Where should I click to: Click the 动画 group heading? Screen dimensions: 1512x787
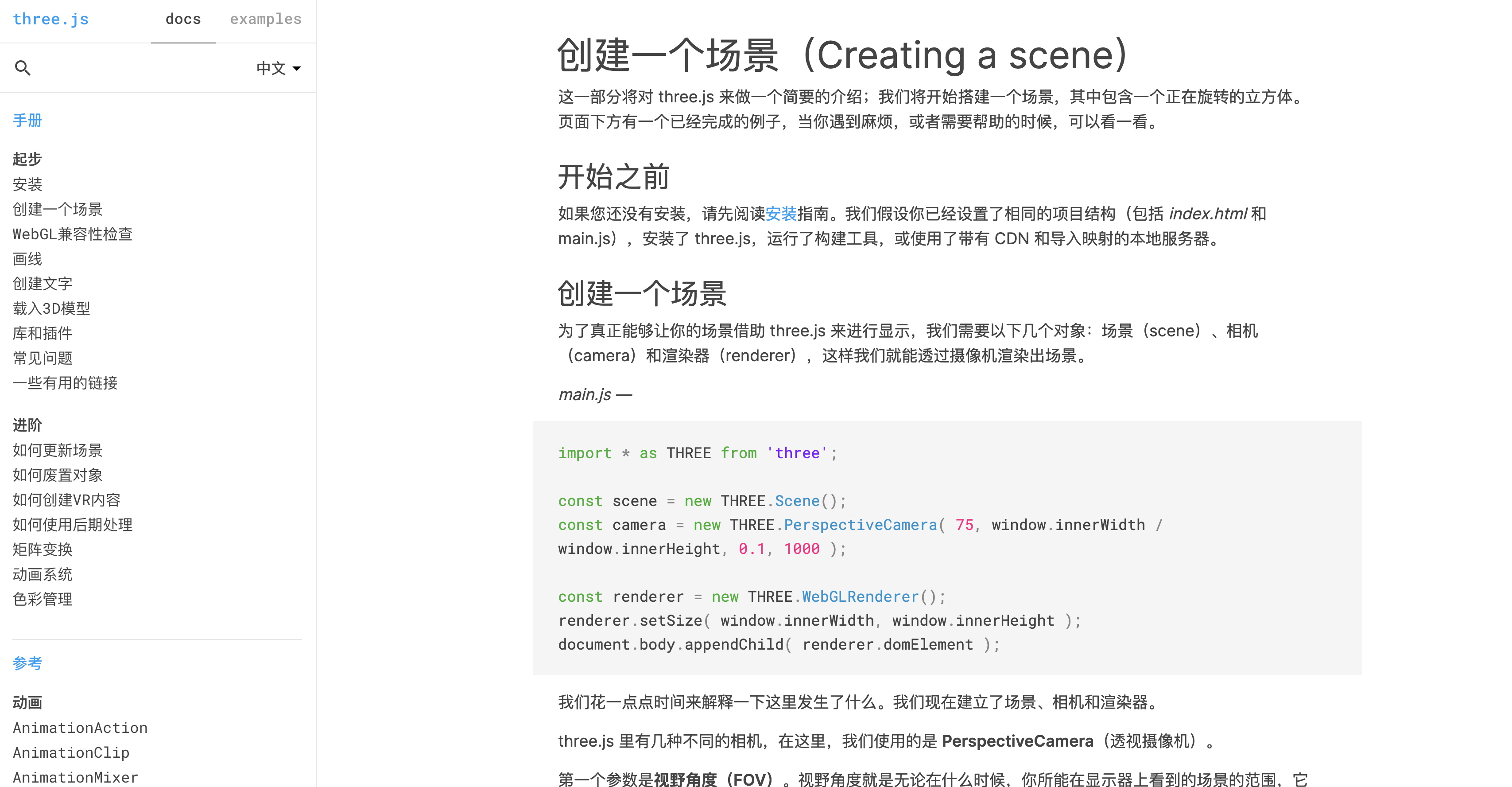(x=27, y=702)
